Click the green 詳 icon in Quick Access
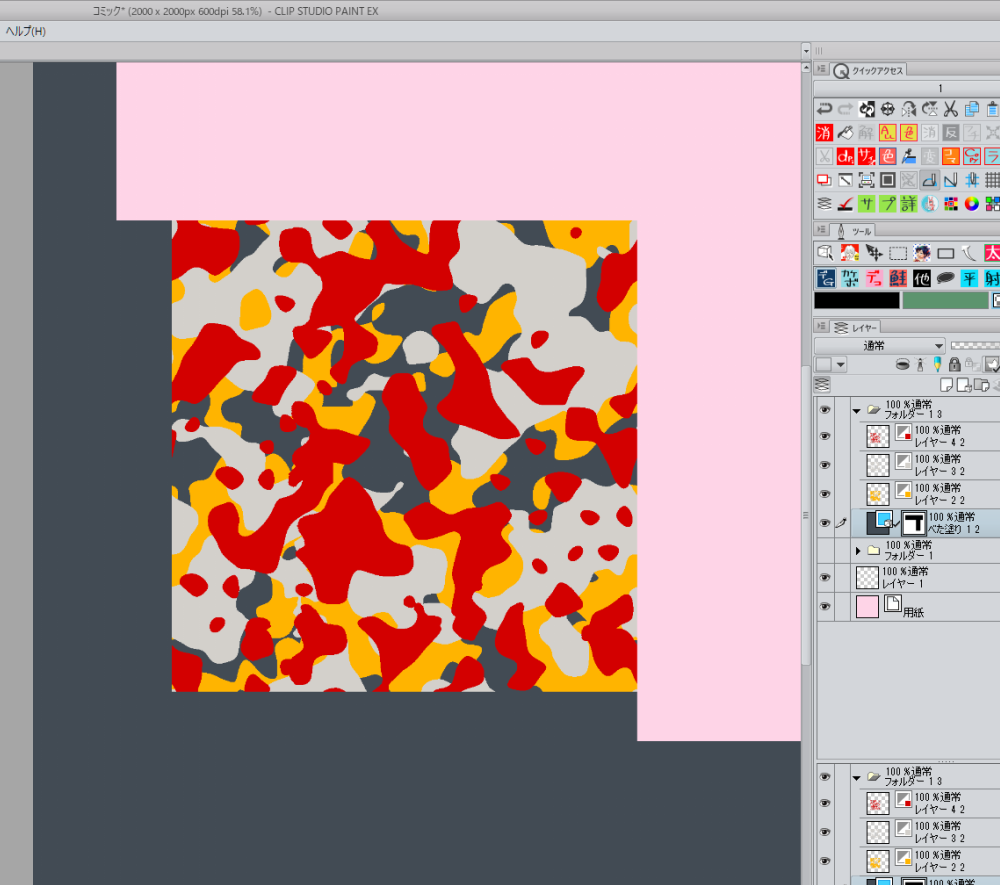Viewport: 1000px width, 885px height. point(908,203)
